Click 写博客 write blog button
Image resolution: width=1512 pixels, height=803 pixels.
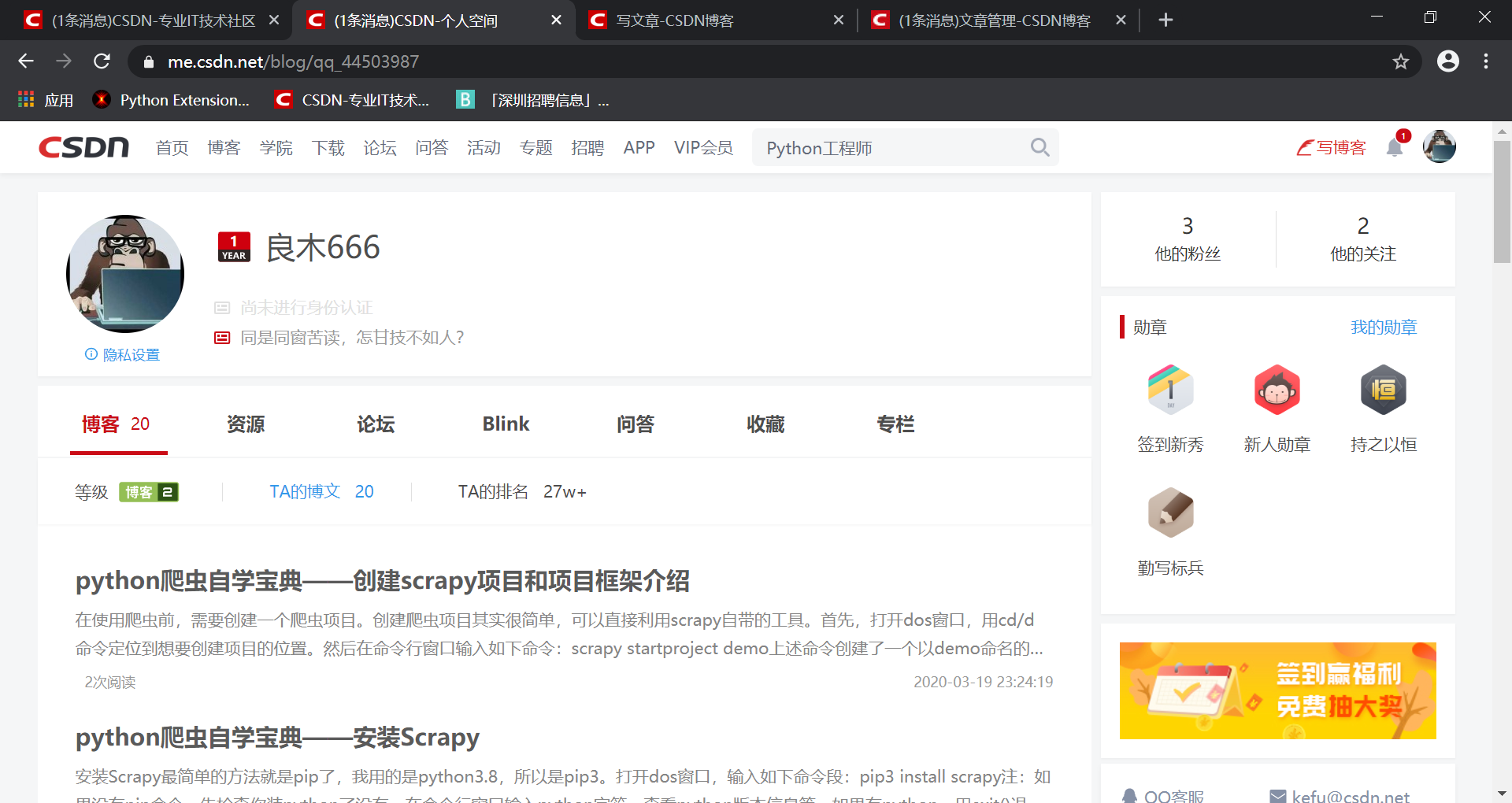click(x=1331, y=147)
